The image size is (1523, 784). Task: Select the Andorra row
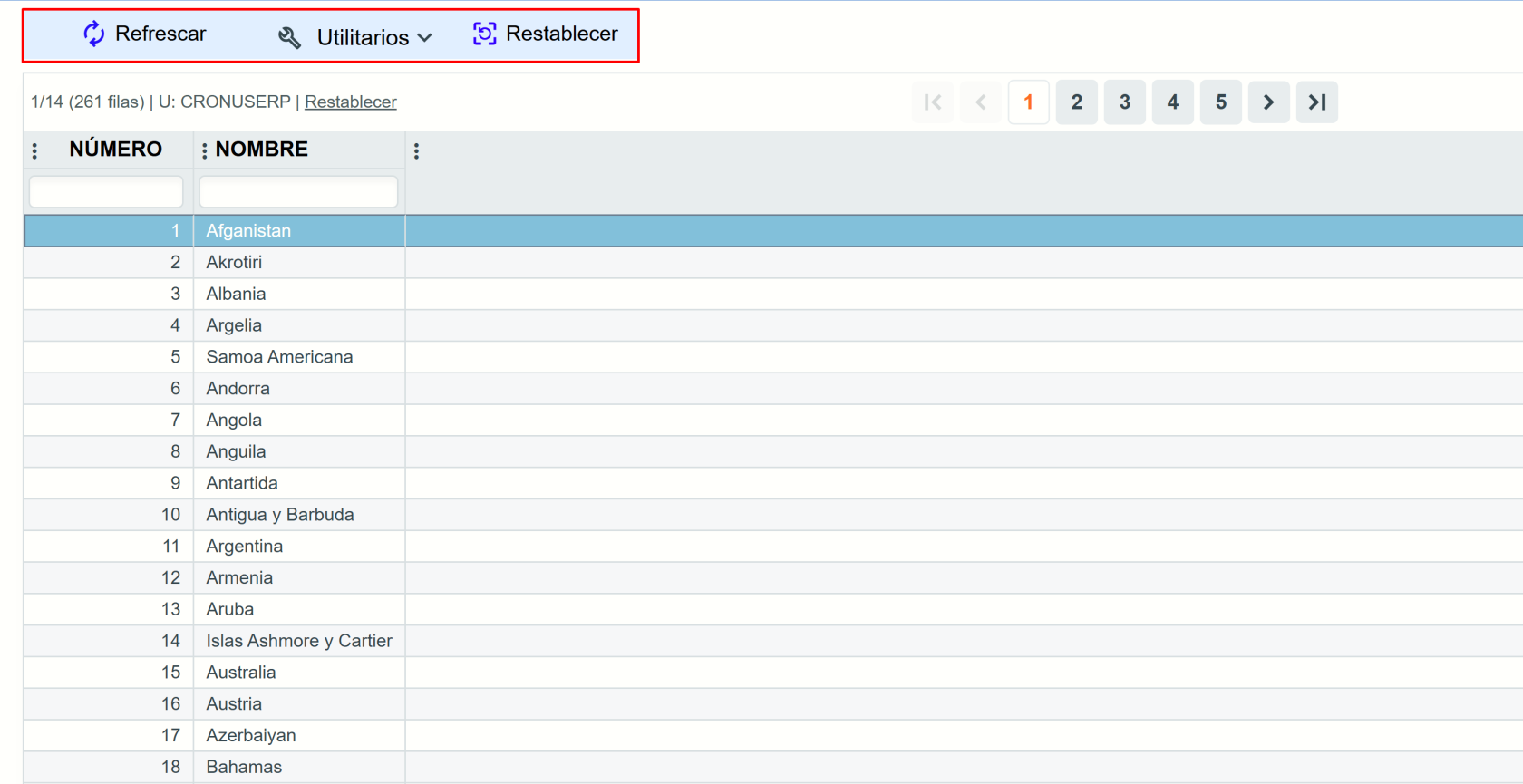coord(773,388)
